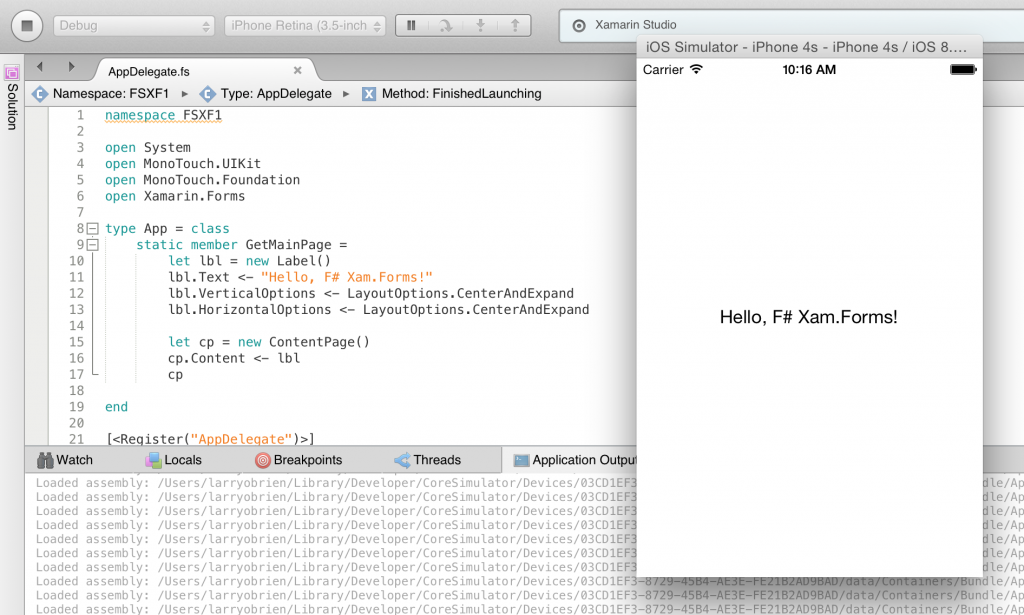1024x615 pixels.
Task: Step out of the current function
Action: click(x=515, y=25)
